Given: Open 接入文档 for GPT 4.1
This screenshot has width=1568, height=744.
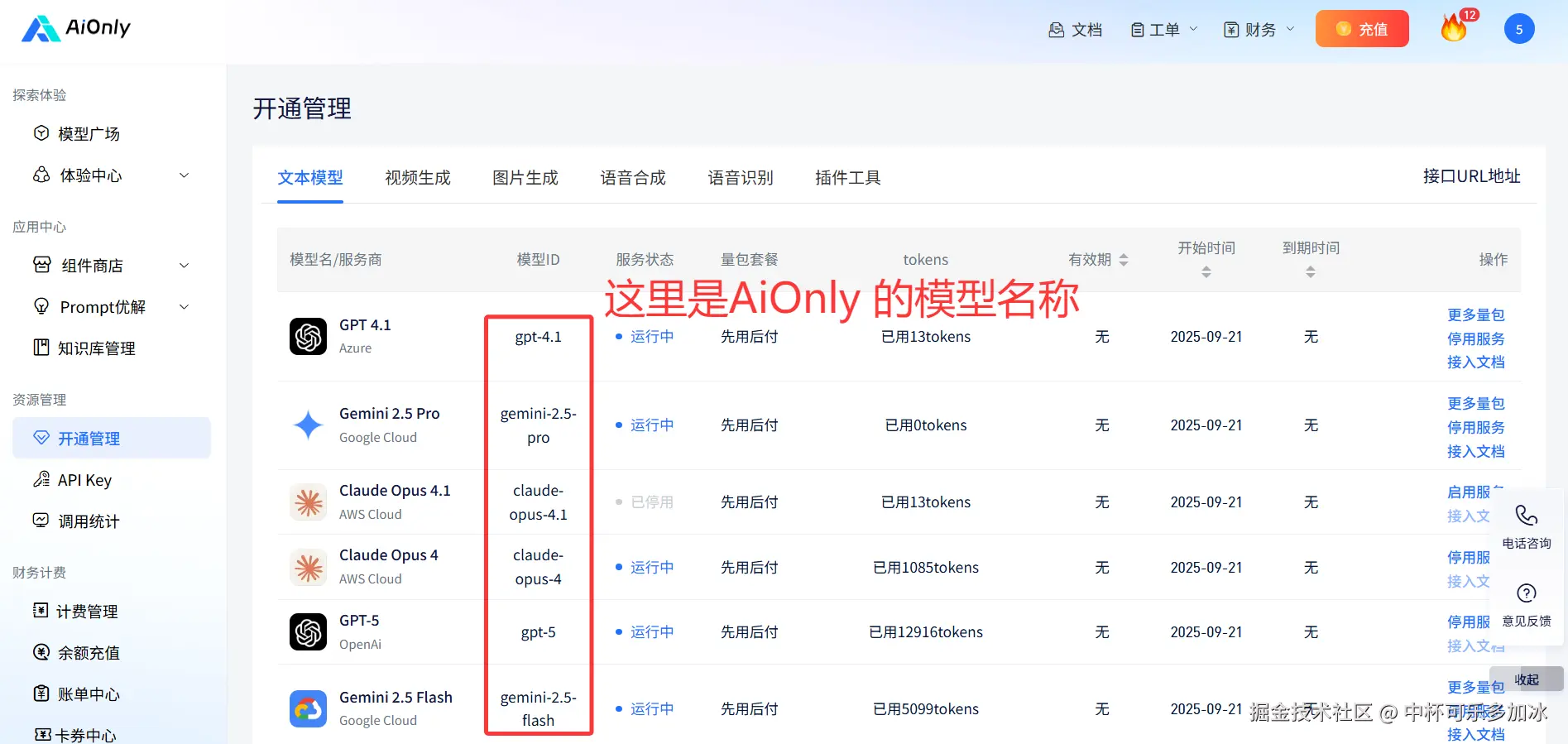Looking at the screenshot, I should click(1476, 362).
